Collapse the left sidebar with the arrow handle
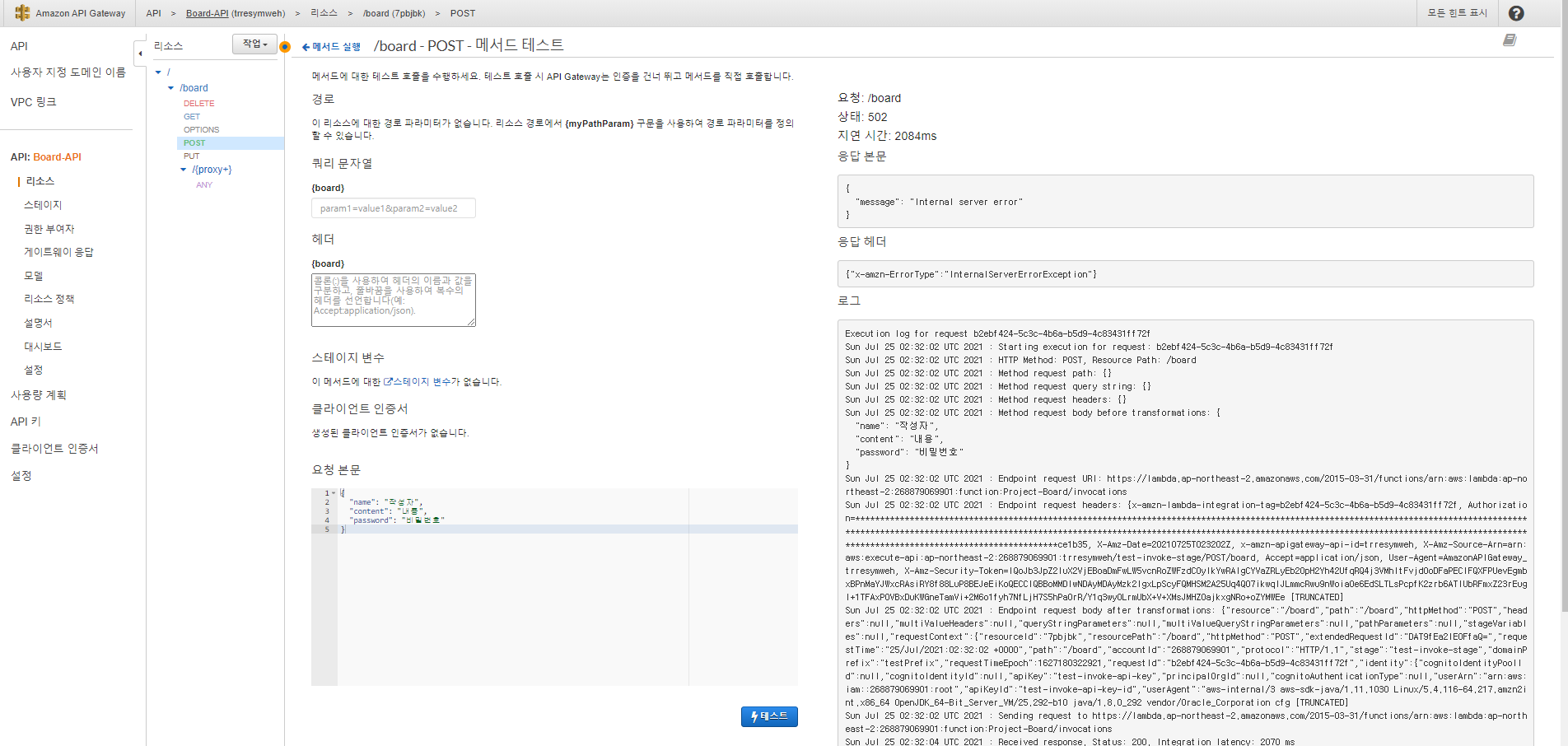This screenshot has width=1568, height=746. [x=139, y=54]
